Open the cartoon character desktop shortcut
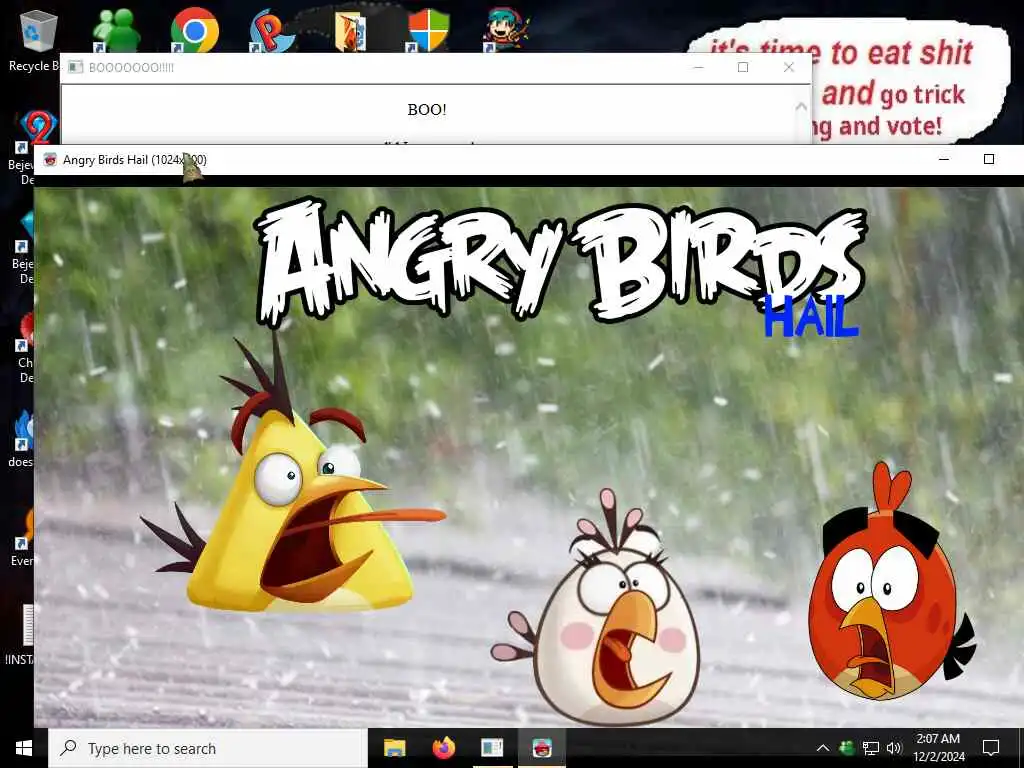The width and height of the screenshot is (1024, 768). tap(506, 31)
